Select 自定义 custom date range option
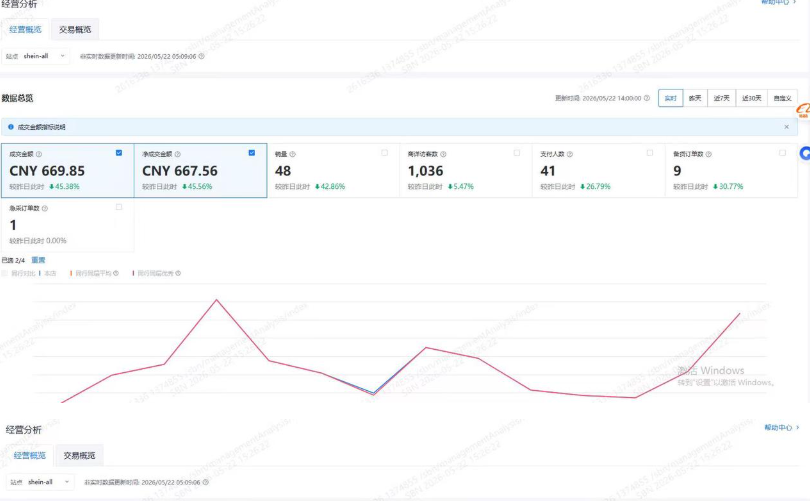 [x=782, y=98]
